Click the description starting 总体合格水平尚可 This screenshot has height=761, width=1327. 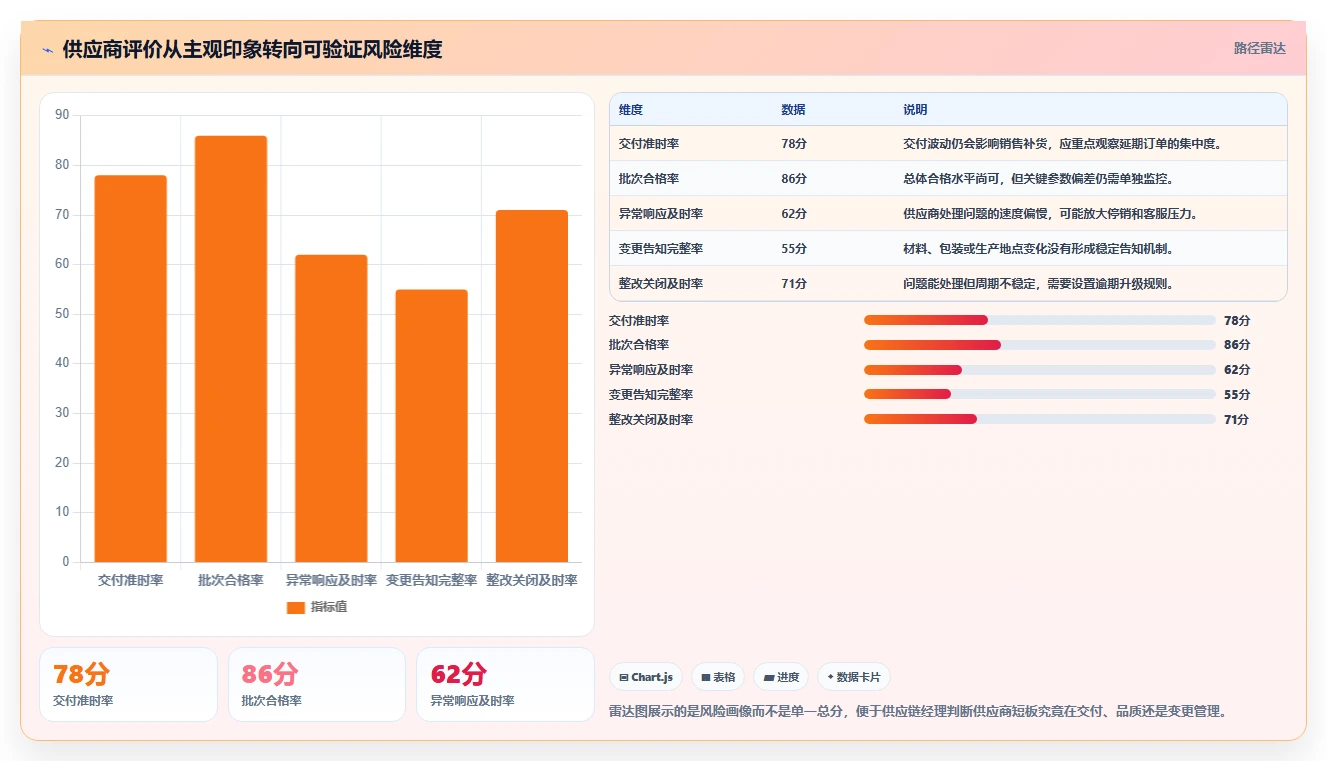point(1038,179)
